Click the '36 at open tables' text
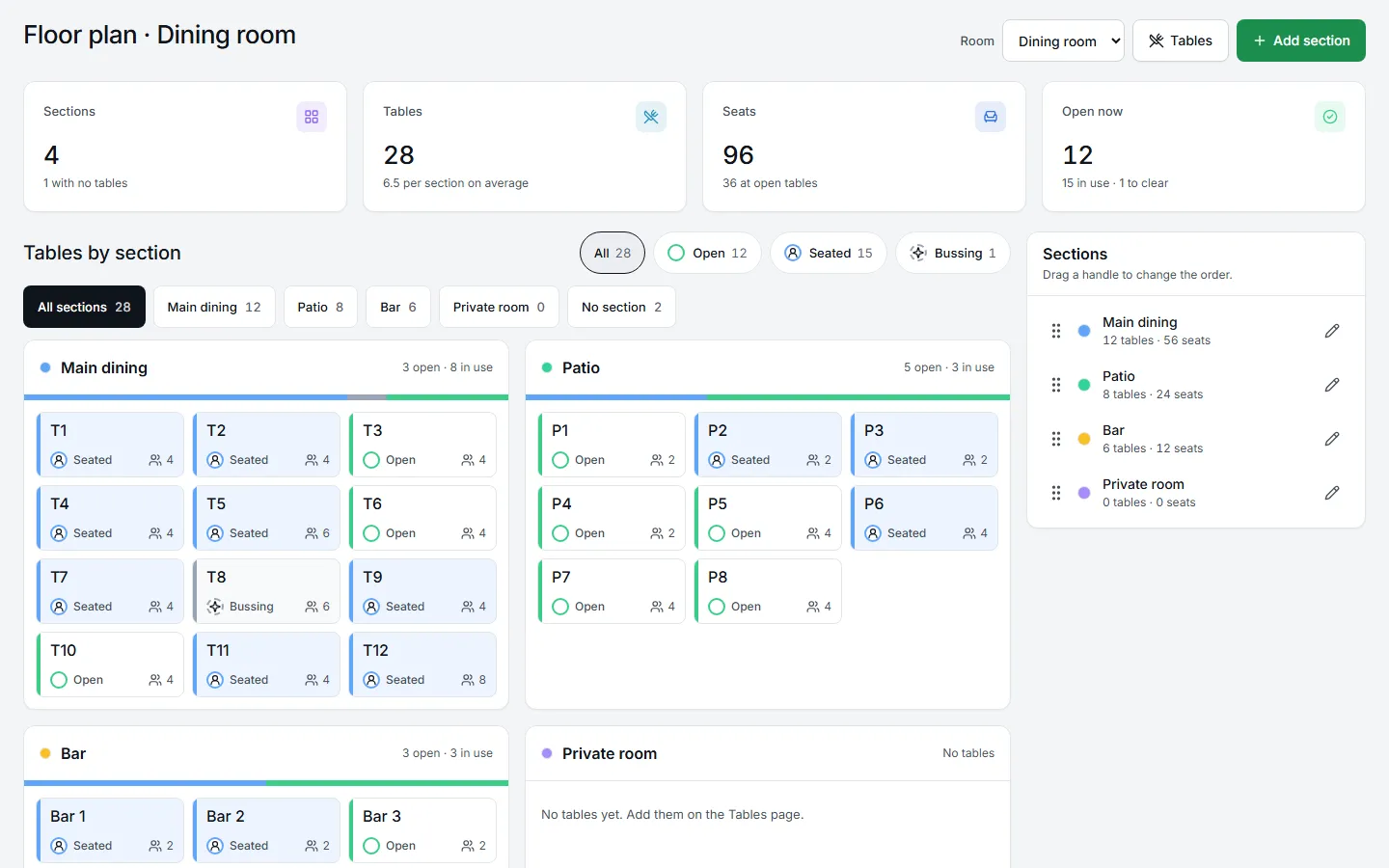This screenshot has width=1389, height=868. coord(770,183)
